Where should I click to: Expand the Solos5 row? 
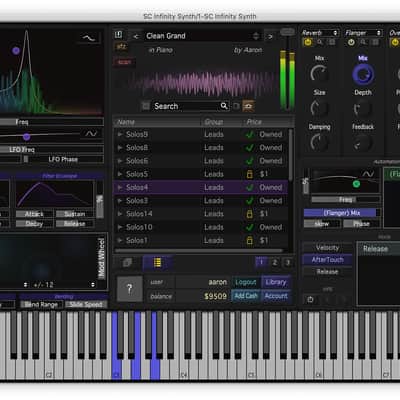point(120,174)
